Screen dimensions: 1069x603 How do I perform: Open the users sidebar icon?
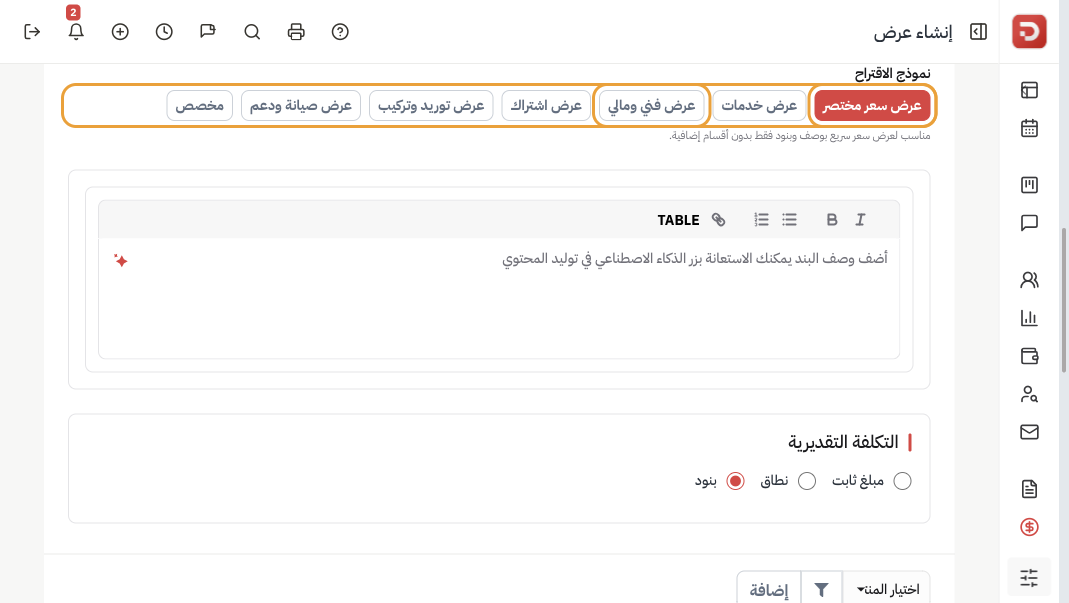[x=1029, y=280]
